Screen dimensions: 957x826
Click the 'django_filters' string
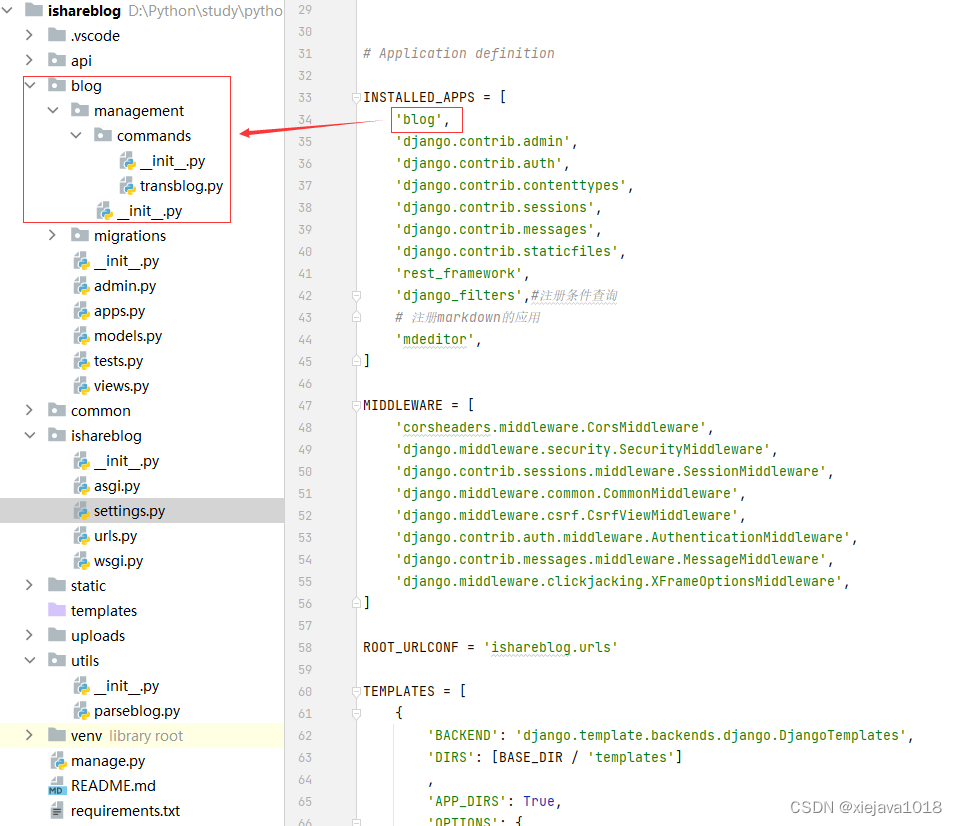tap(459, 295)
